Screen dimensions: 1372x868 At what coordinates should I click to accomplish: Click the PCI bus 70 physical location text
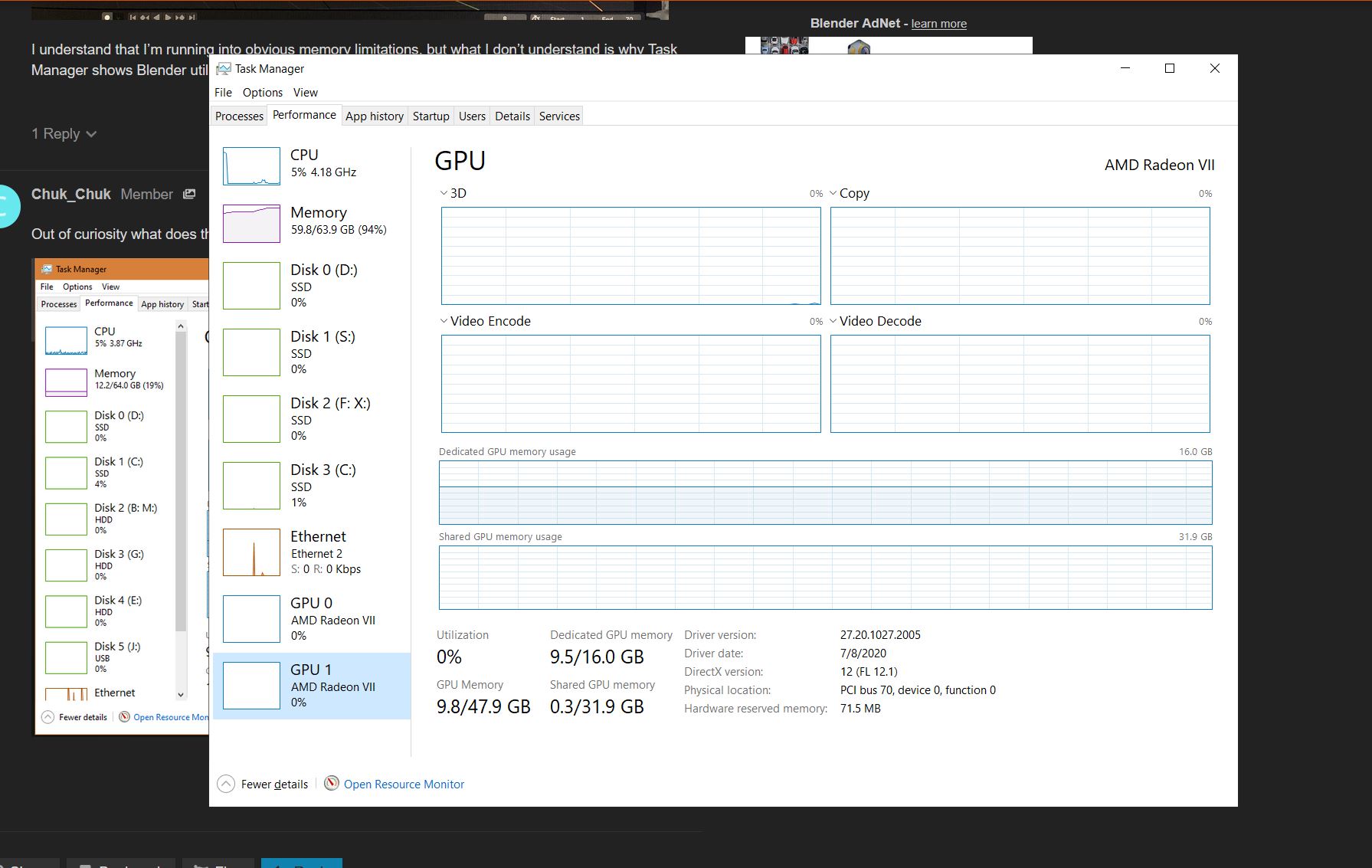pyautogui.click(x=918, y=690)
